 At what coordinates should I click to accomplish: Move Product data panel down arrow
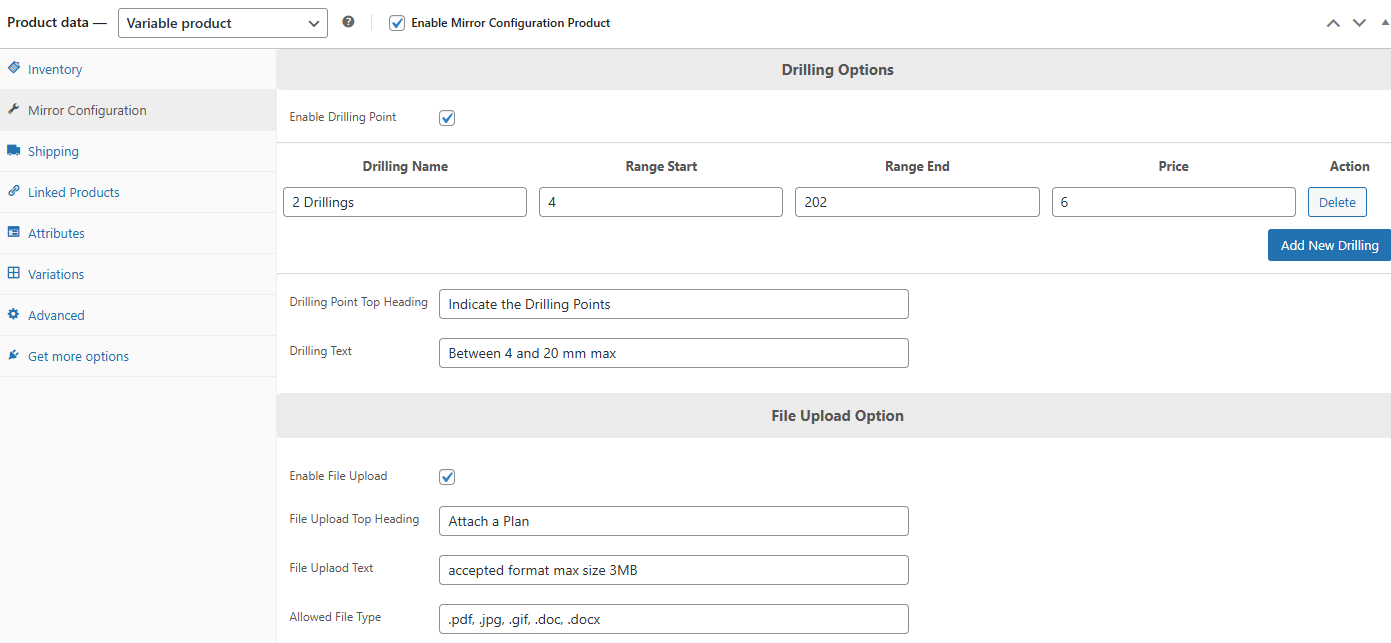click(1359, 23)
